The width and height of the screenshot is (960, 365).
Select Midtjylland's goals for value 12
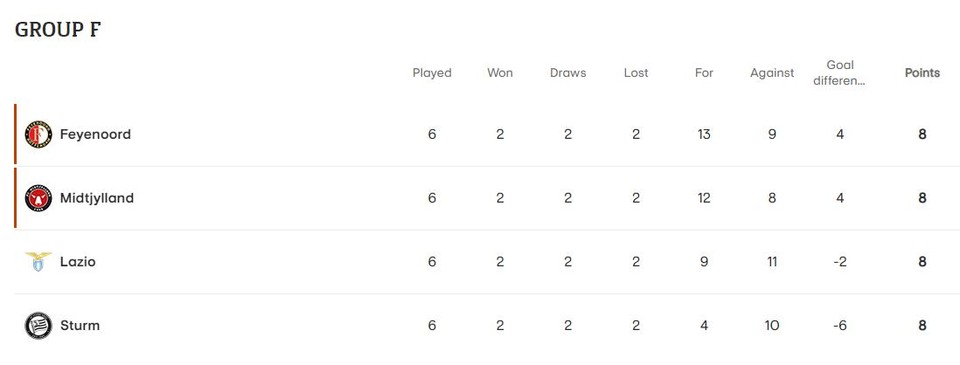pos(703,198)
